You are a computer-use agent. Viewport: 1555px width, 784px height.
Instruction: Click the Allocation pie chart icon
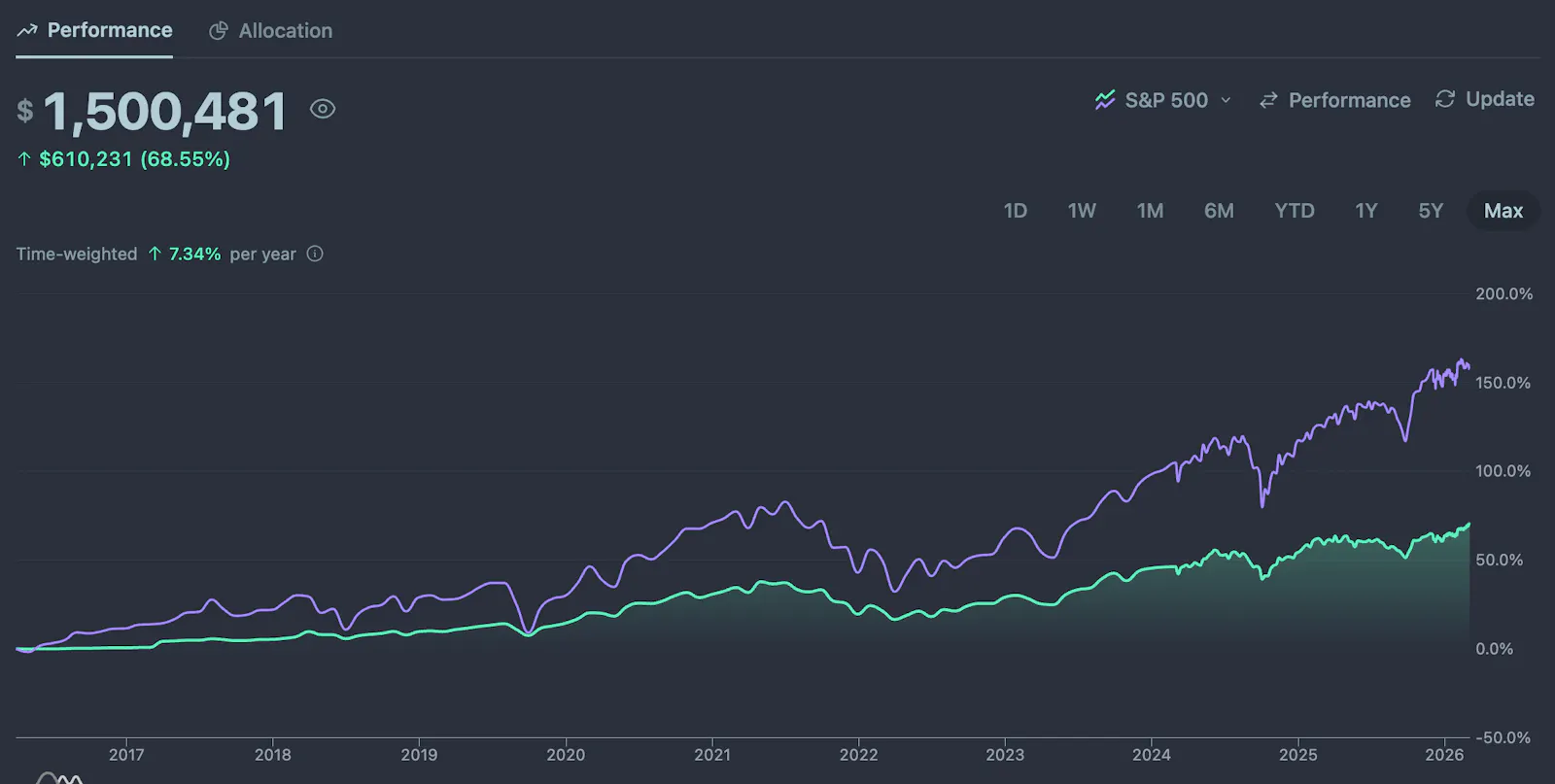(219, 31)
